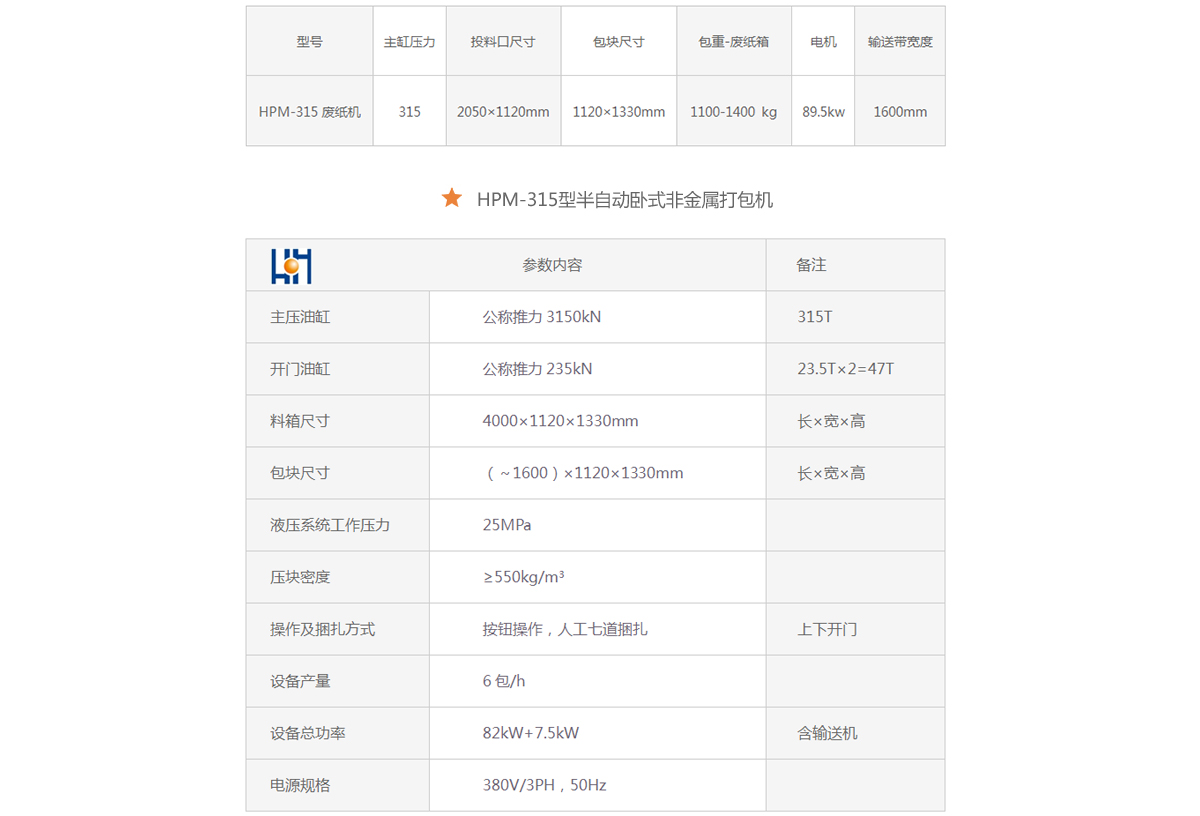The image size is (1200, 816).
Task: Select the 主压油缸 row label
Action: coord(300,317)
